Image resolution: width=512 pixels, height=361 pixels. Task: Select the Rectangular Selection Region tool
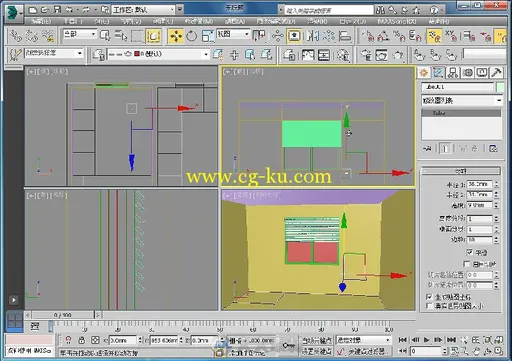(137, 36)
